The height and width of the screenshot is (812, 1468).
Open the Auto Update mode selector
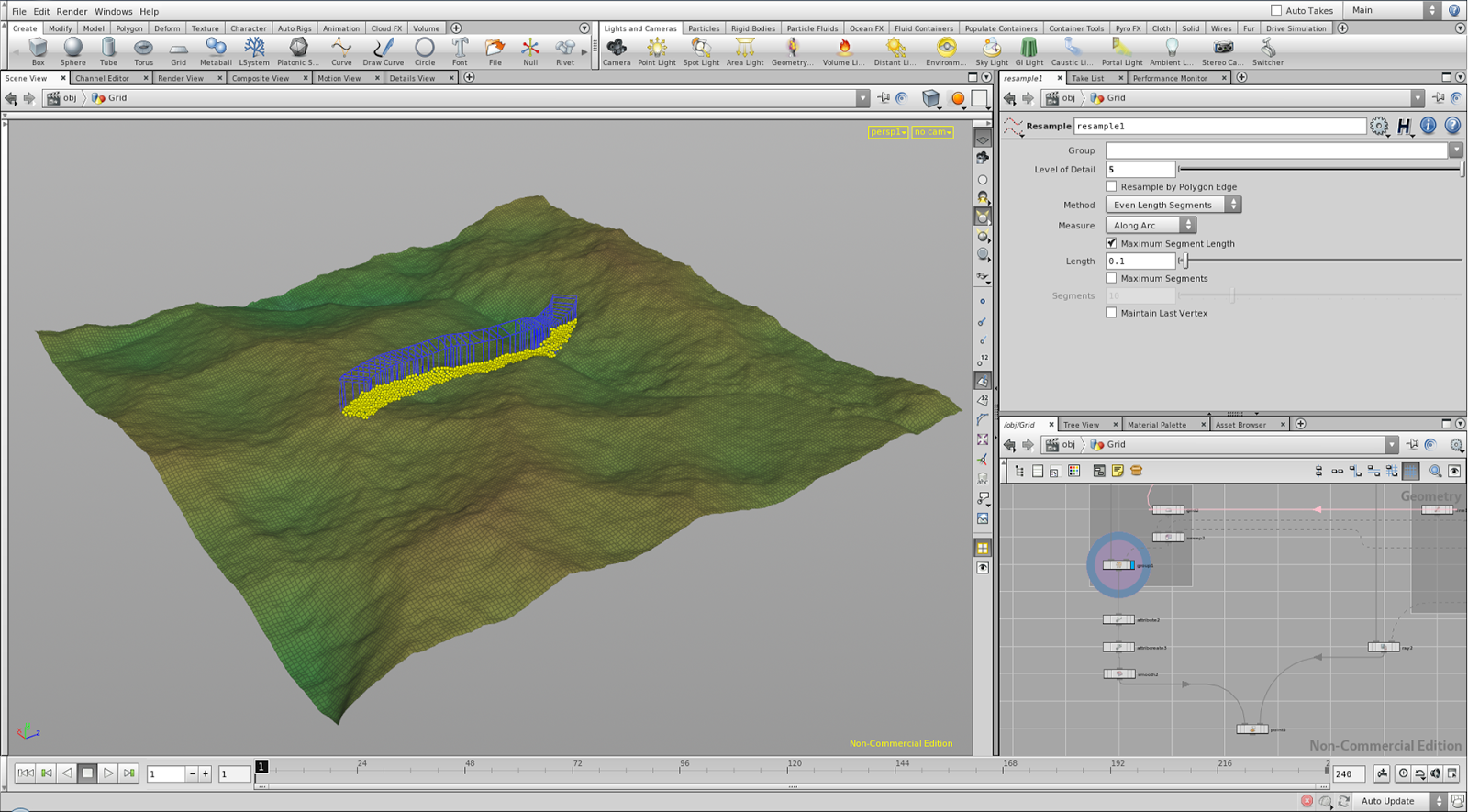(x=1397, y=801)
